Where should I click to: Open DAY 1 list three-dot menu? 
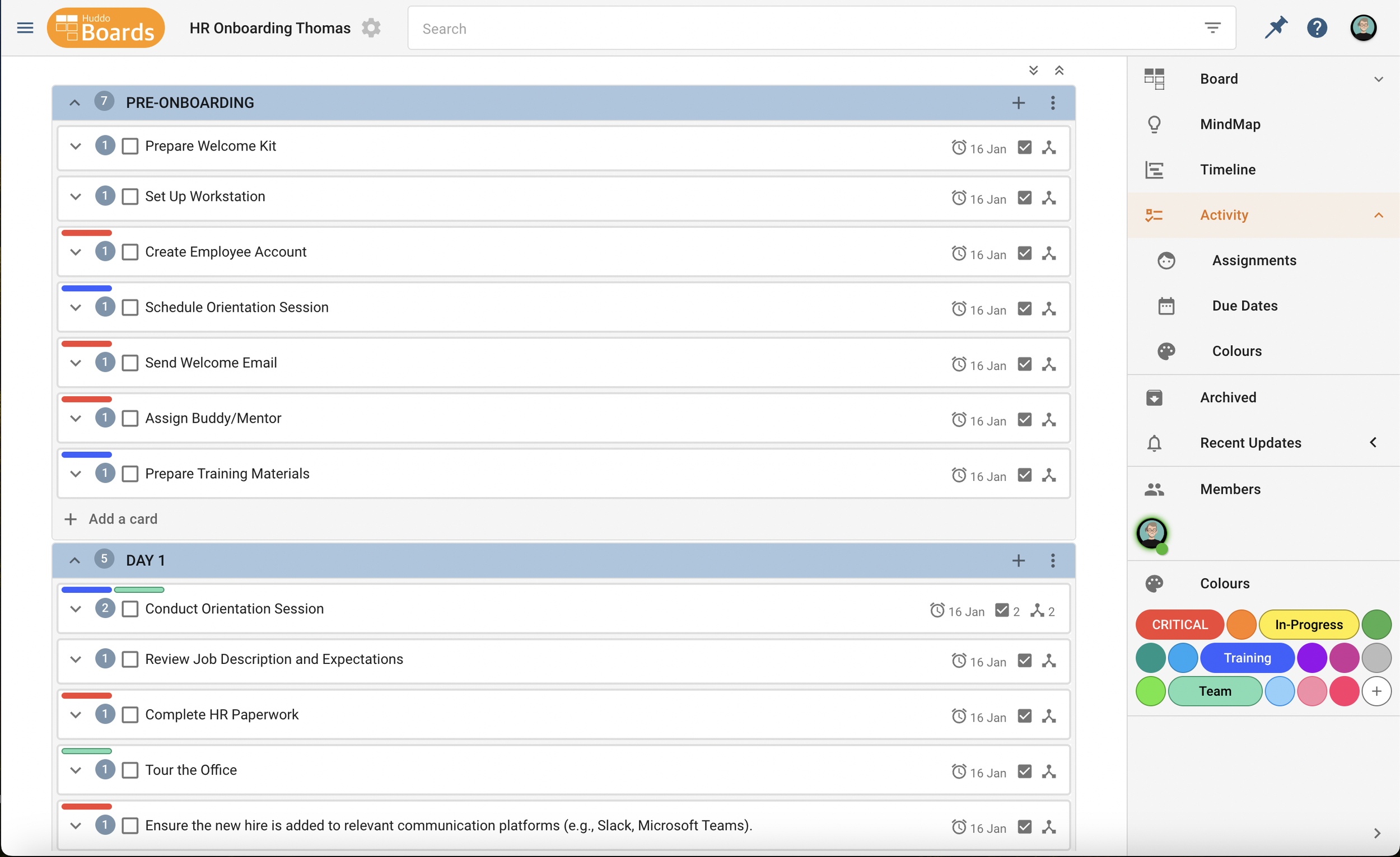(1052, 560)
